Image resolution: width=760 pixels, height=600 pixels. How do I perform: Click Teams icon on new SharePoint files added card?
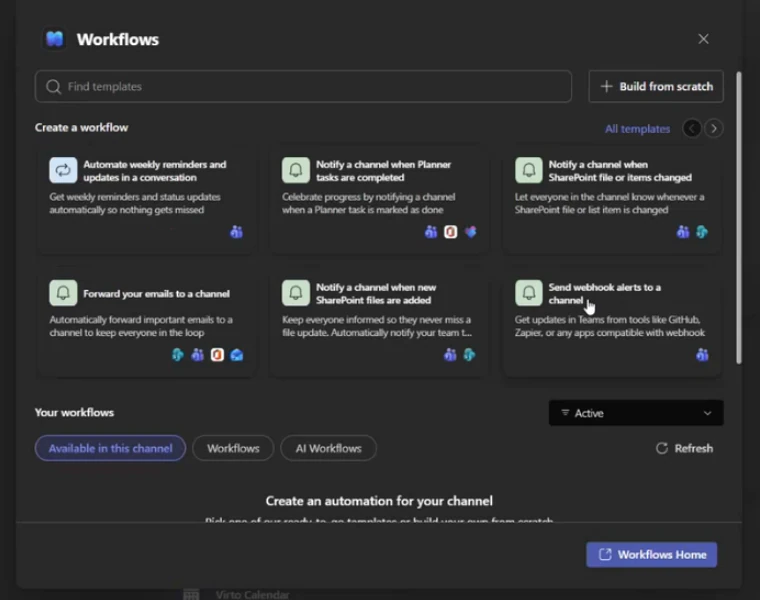point(450,355)
